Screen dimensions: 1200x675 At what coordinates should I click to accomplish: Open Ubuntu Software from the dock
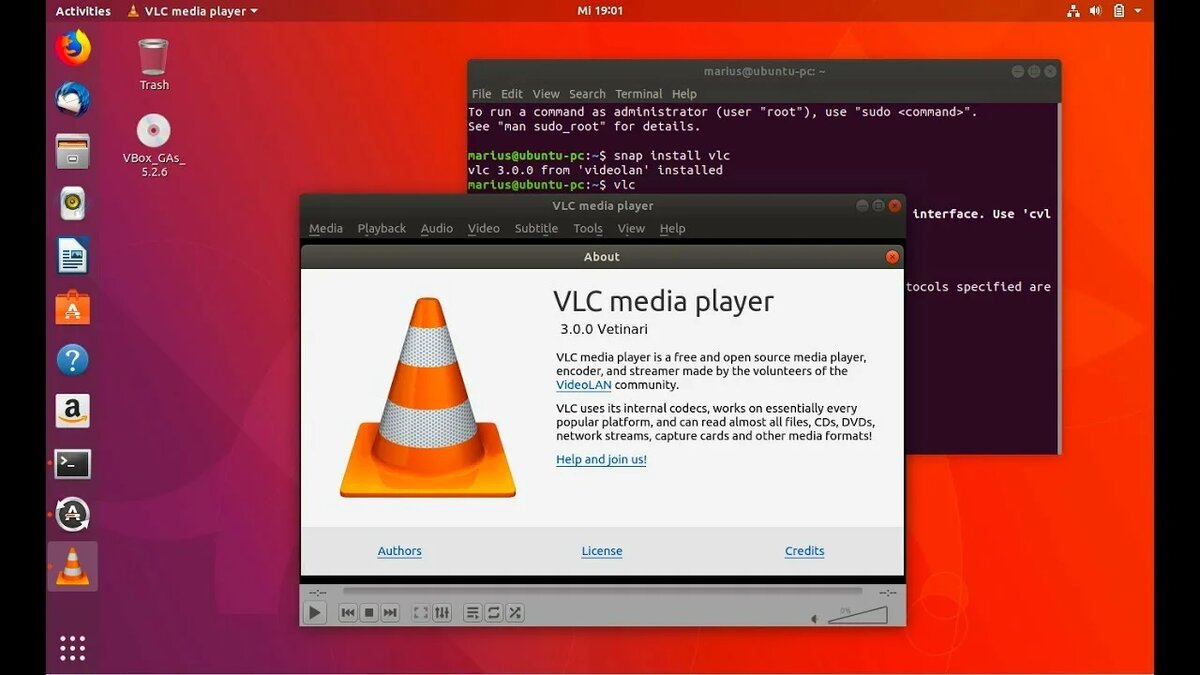click(72, 308)
